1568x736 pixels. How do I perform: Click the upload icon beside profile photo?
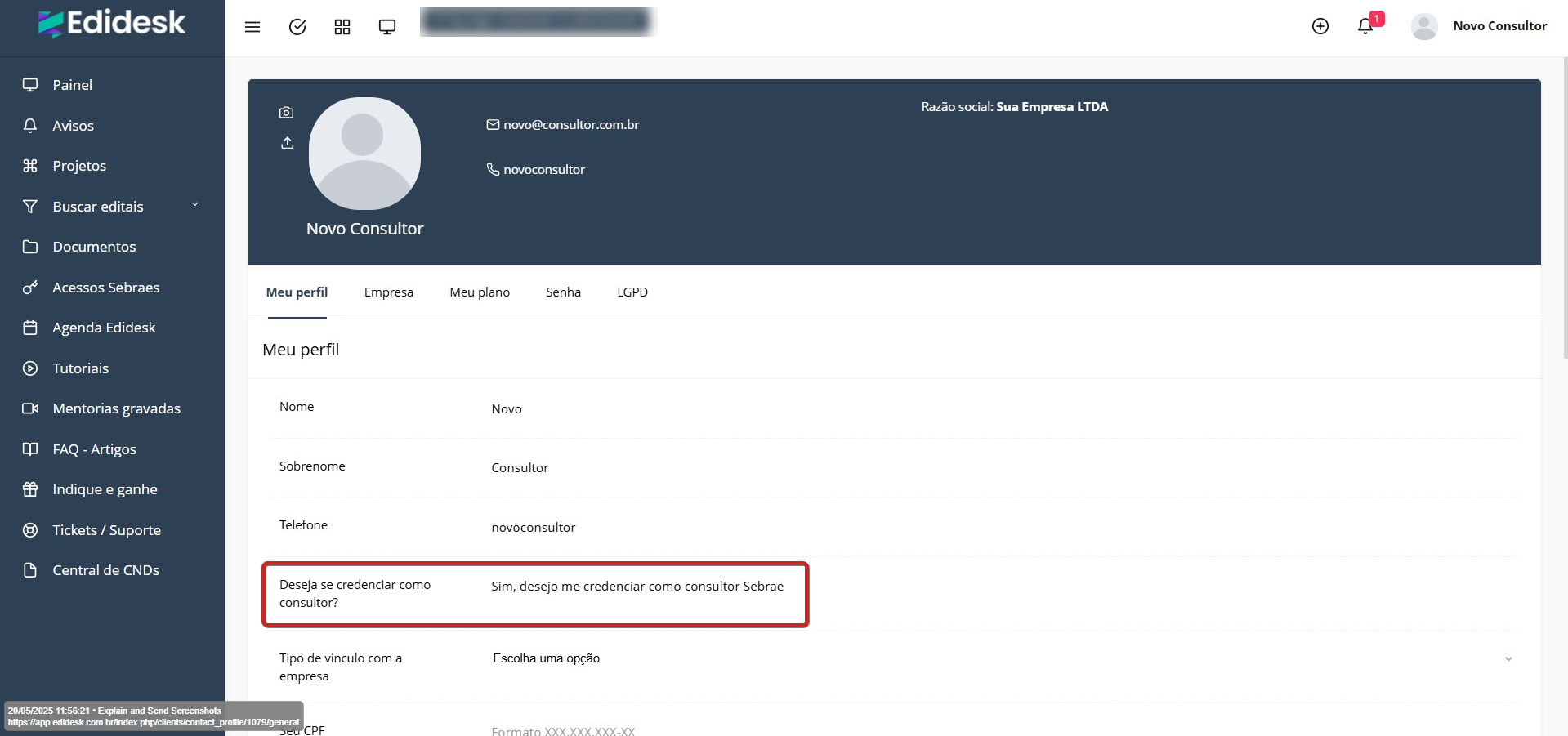287,143
